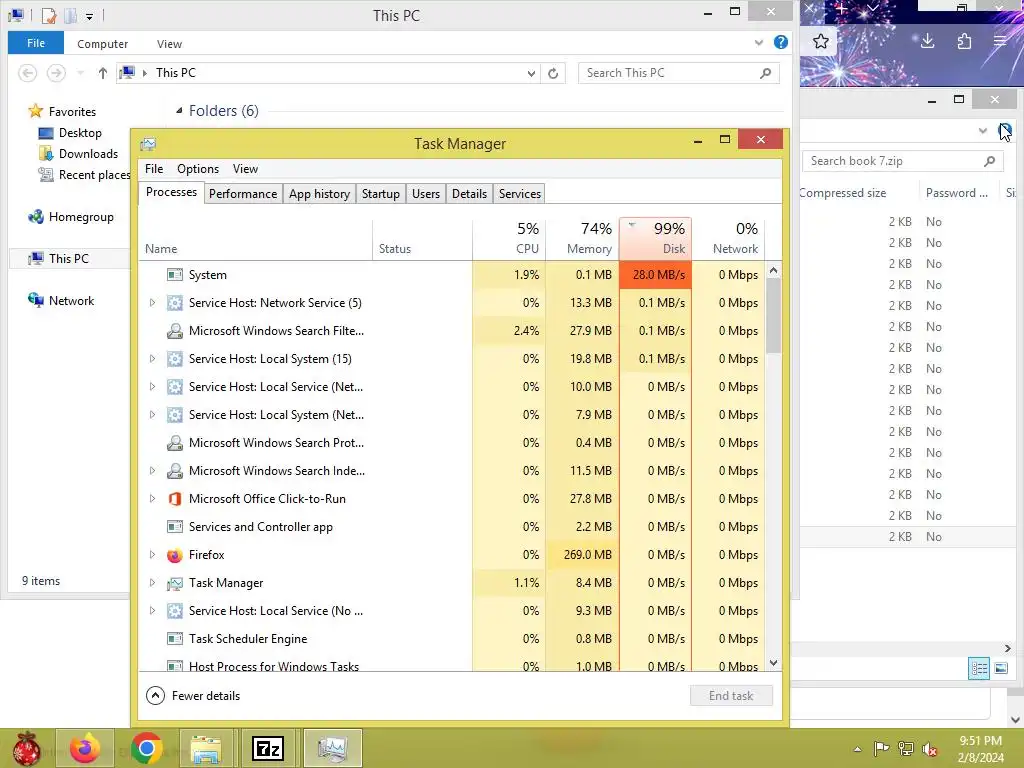Open Firefox from the taskbar
This screenshot has height=768, width=1024.
[x=85, y=748]
